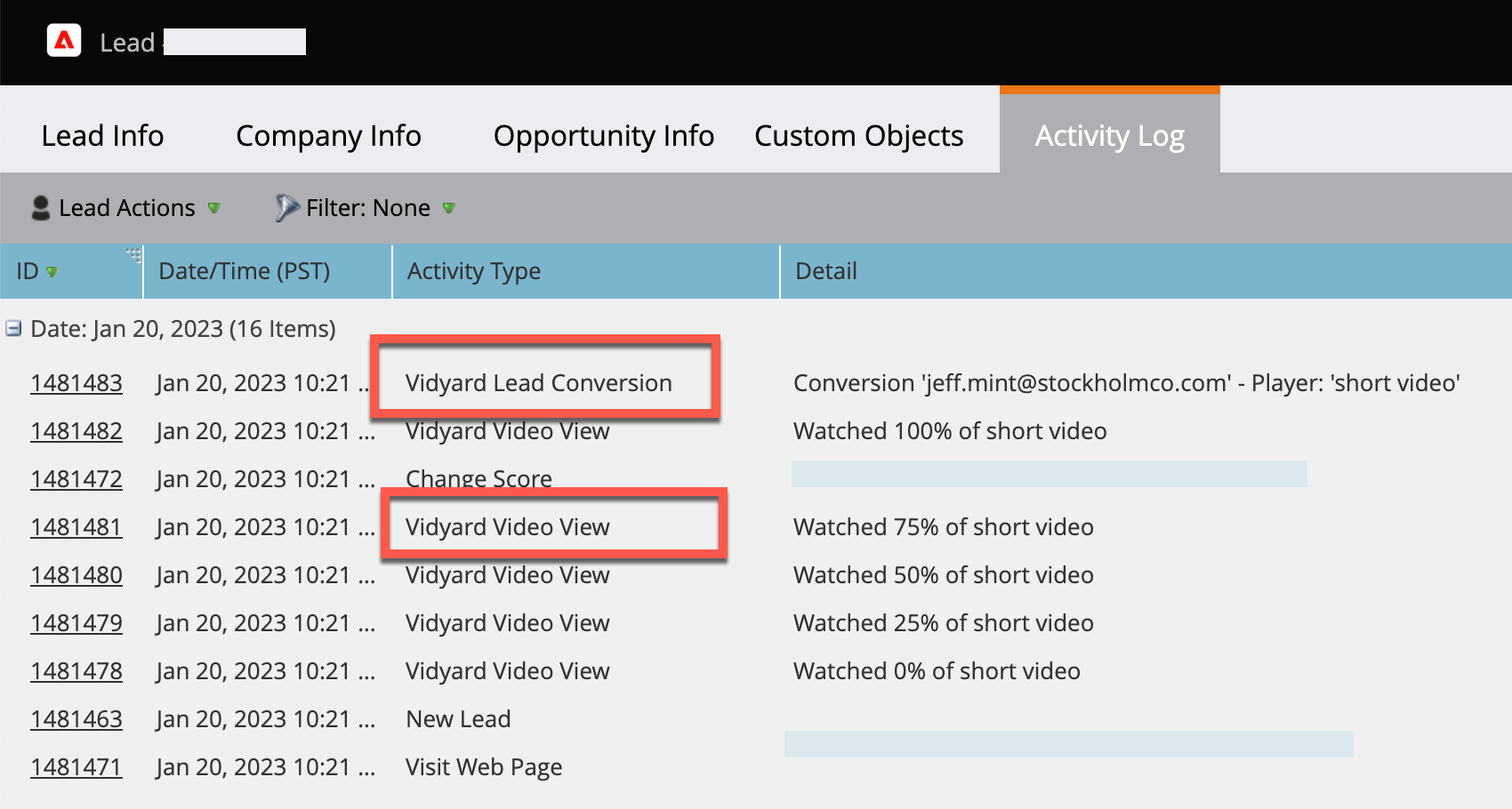Switch to the Lead Info tab
Screen dimensions: 1512x809
(102, 135)
